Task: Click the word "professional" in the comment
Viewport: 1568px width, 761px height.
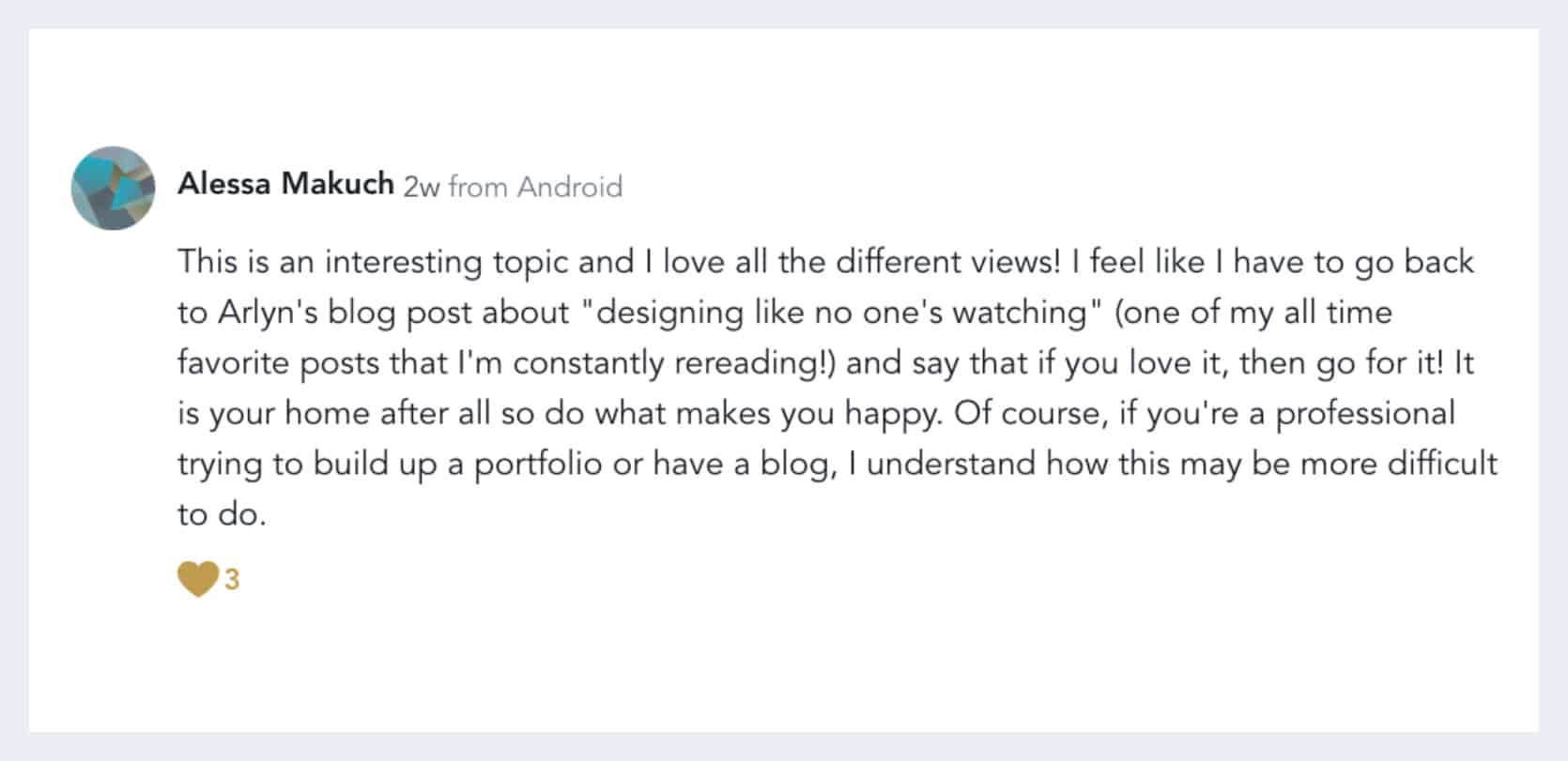Action: tap(1365, 414)
